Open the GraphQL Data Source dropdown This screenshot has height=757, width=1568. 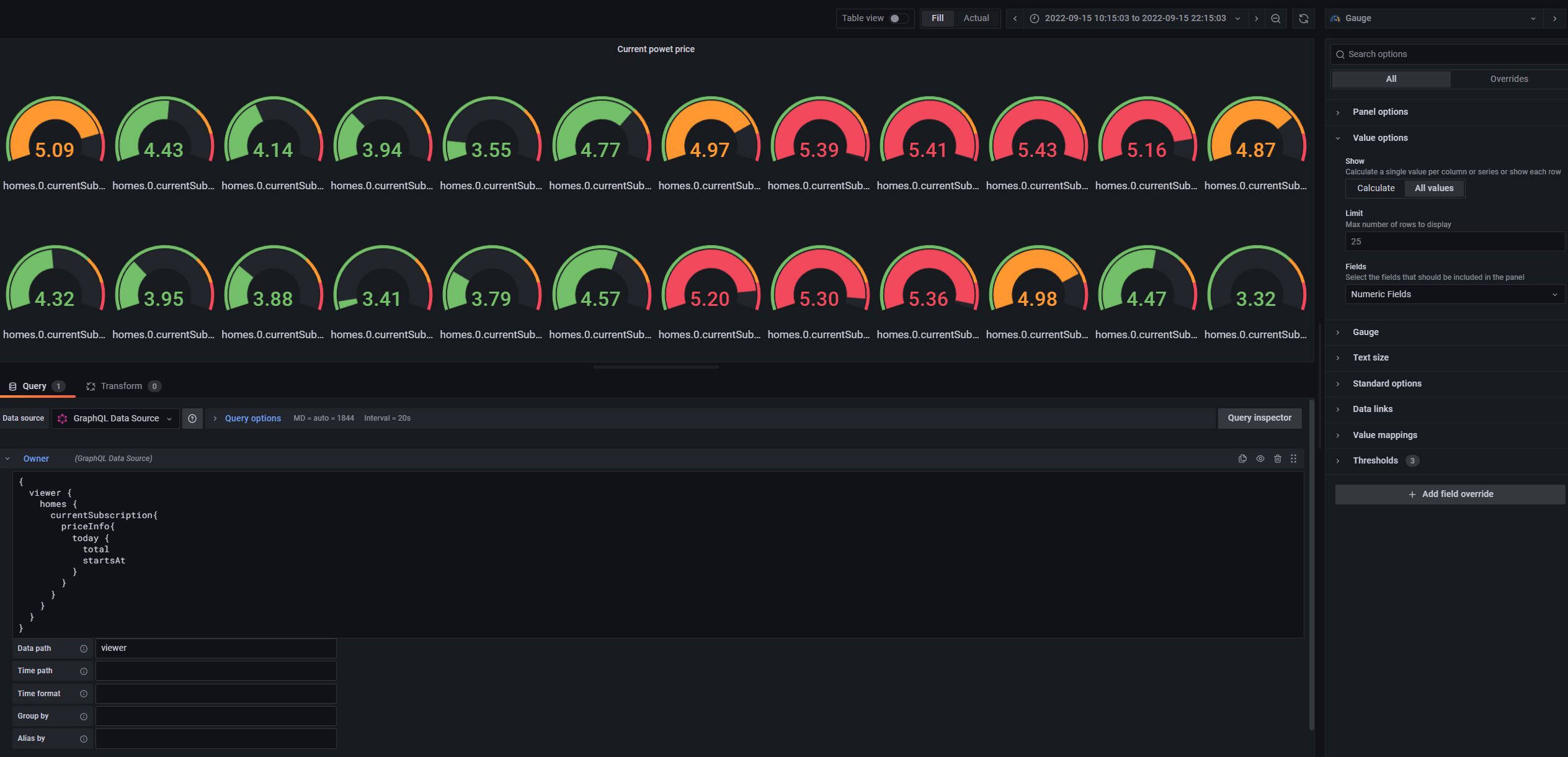coord(116,418)
